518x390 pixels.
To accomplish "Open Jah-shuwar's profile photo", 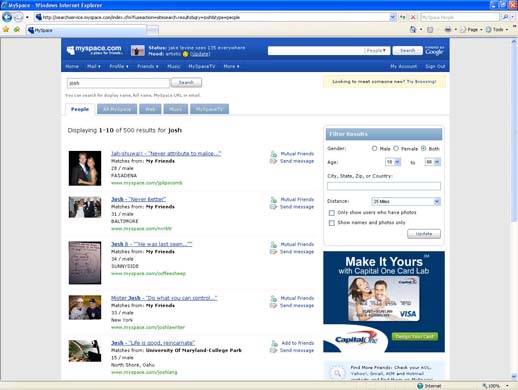I will click(85, 168).
